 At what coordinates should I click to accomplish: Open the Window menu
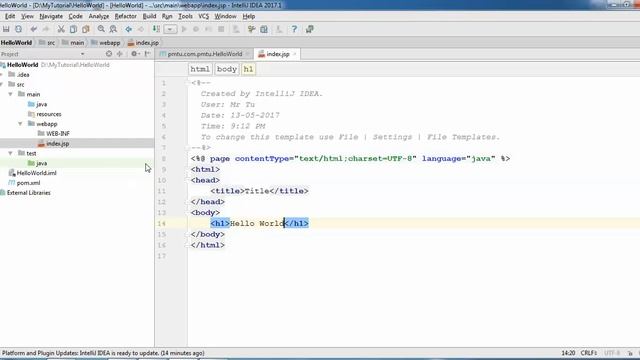click(225, 16)
